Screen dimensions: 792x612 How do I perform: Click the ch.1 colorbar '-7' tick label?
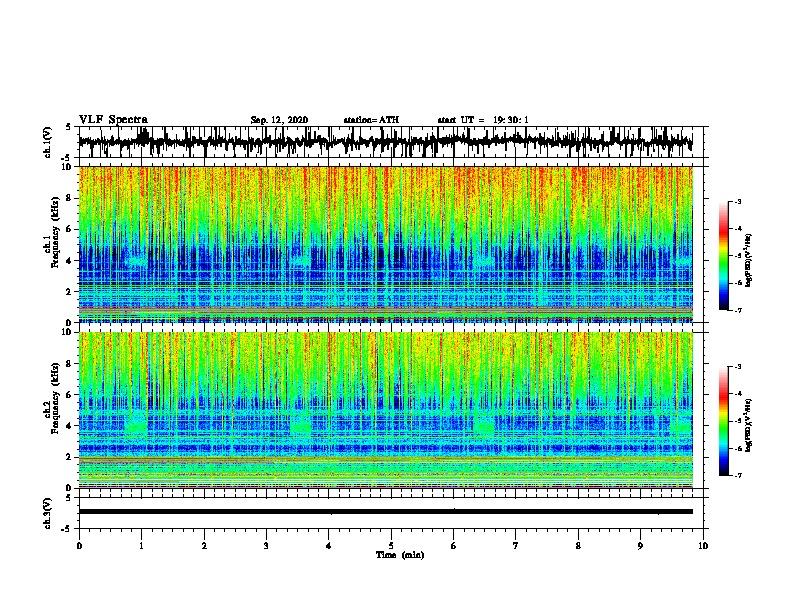coord(738,310)
